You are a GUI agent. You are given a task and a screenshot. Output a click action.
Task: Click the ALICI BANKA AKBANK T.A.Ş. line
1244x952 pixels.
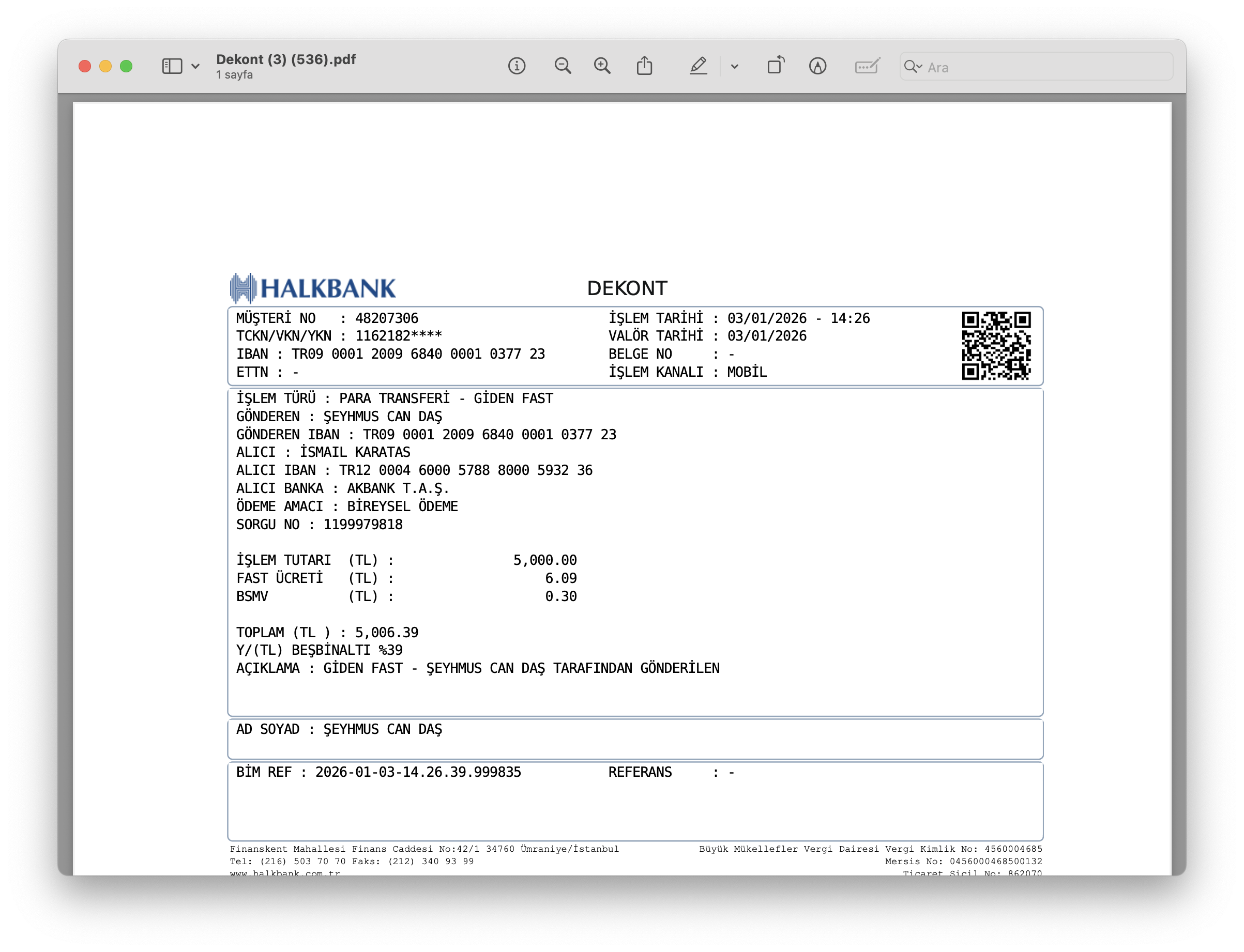343,489
